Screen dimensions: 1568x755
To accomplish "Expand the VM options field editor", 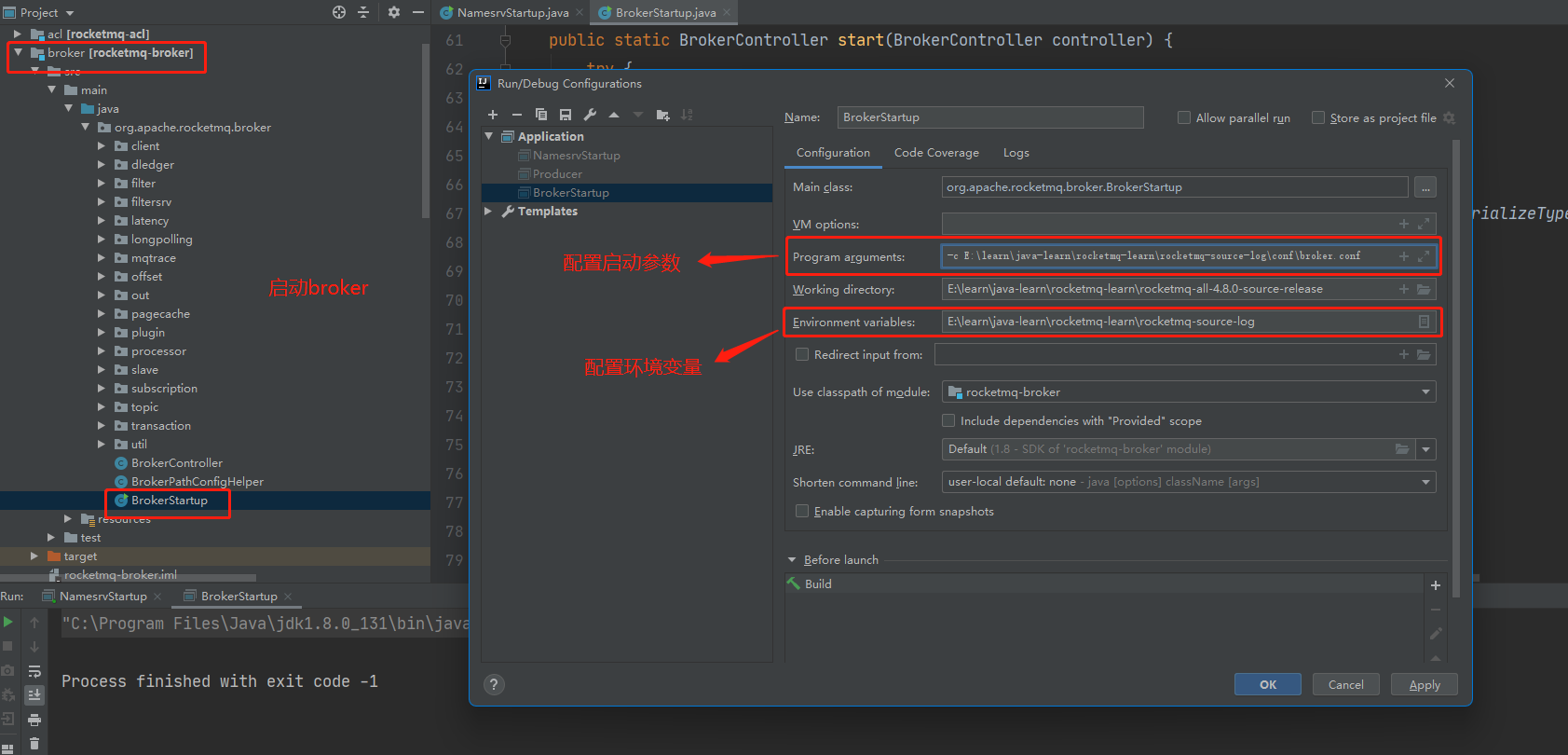I will coord(1424,224).
